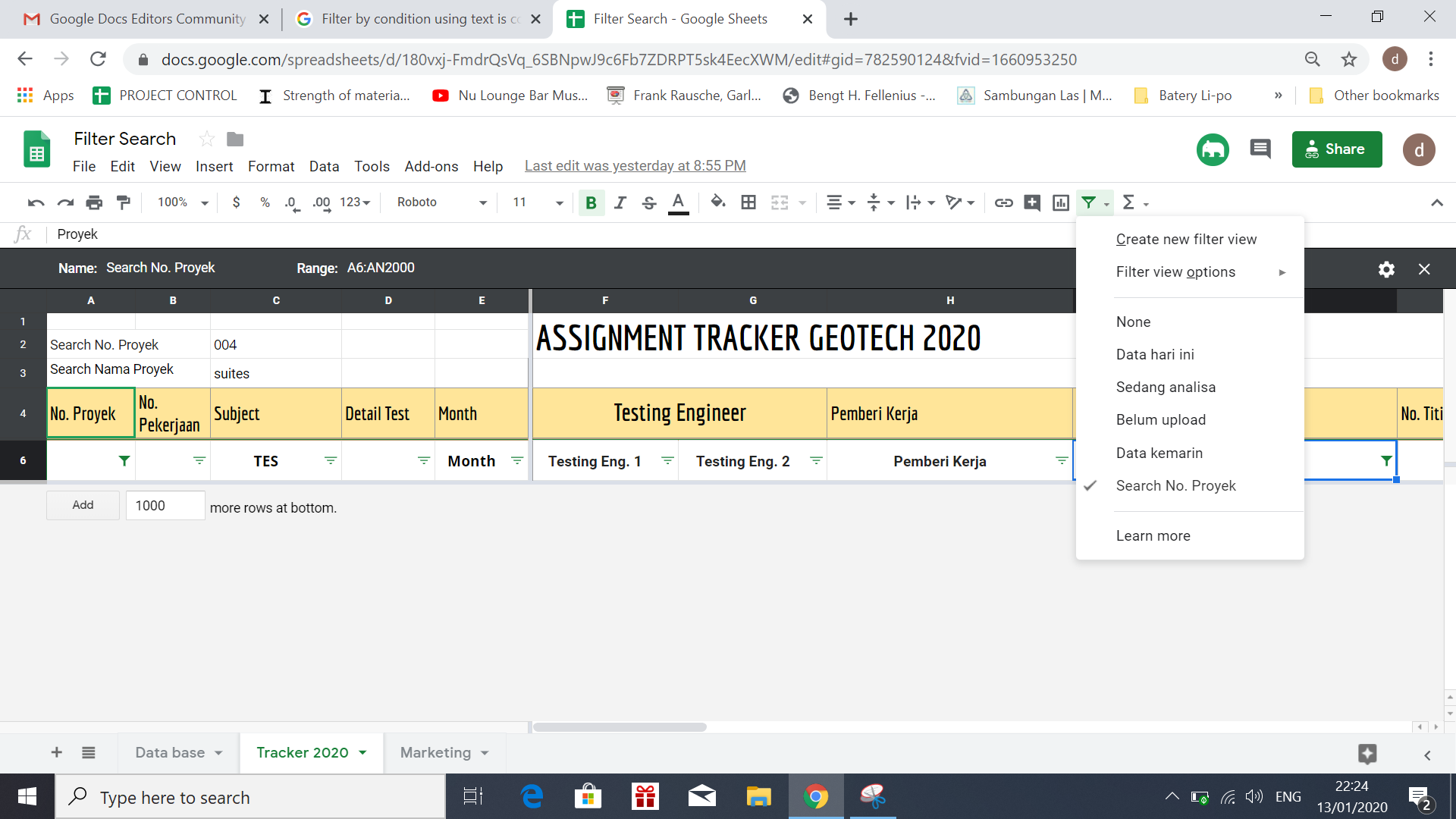
Task: Open the Insert chart icon
Action: pyautogui.click(x=1060, y=202)
